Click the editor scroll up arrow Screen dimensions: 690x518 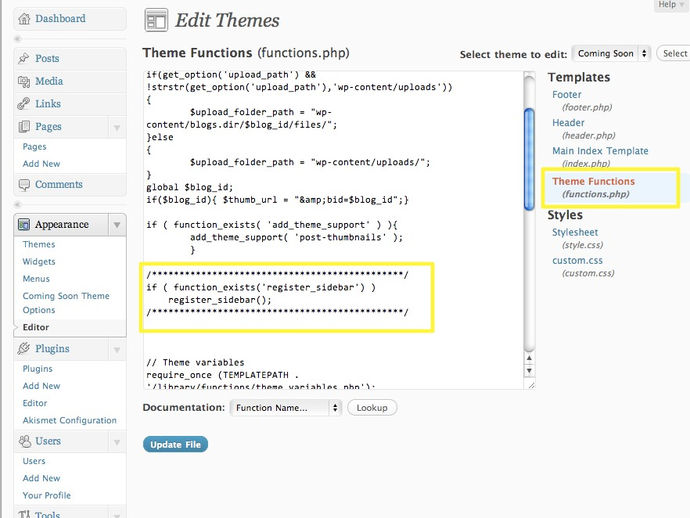529,358
